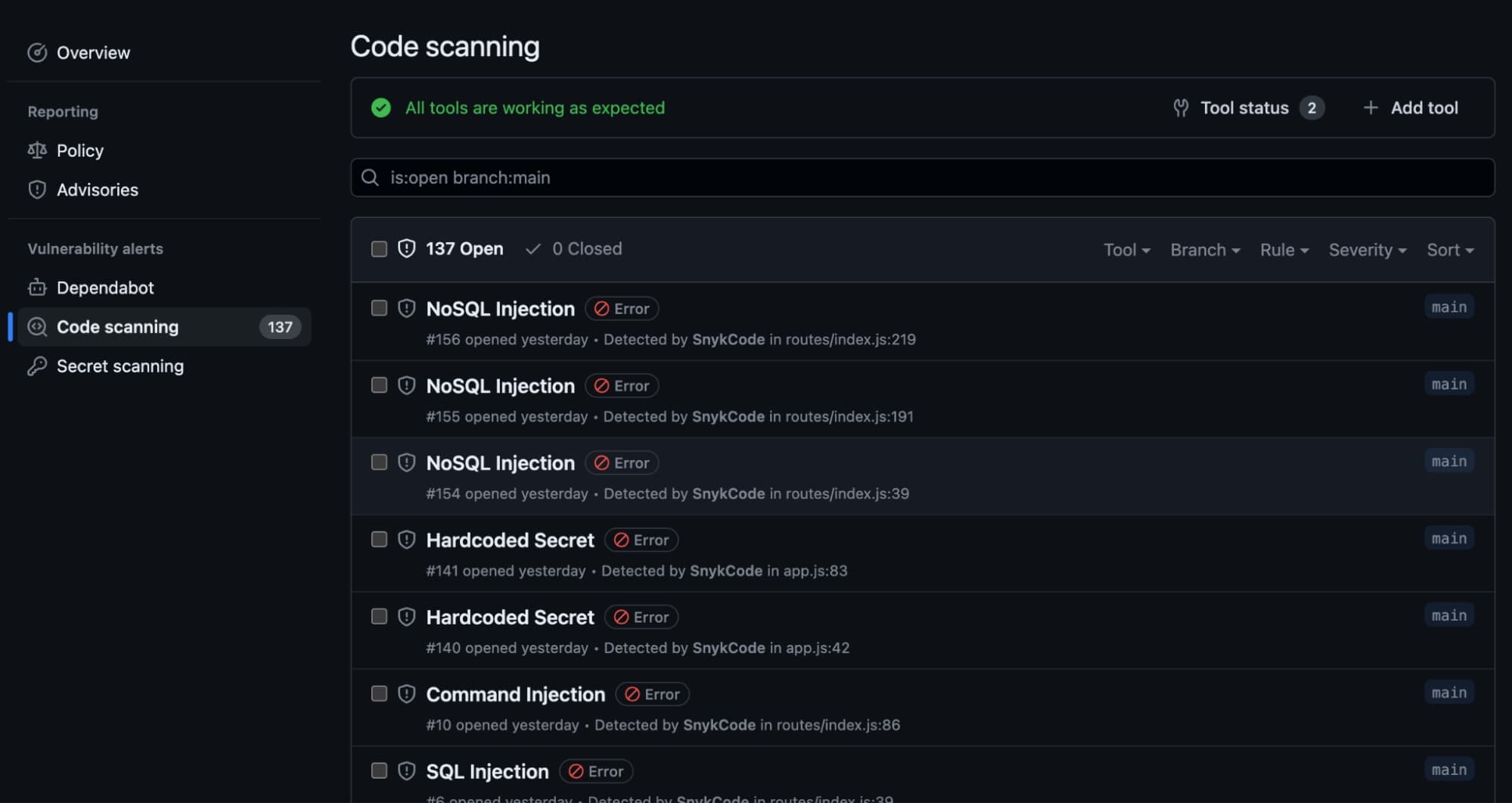
Task: Show the 0 Closed alerts
Action: 574,249
